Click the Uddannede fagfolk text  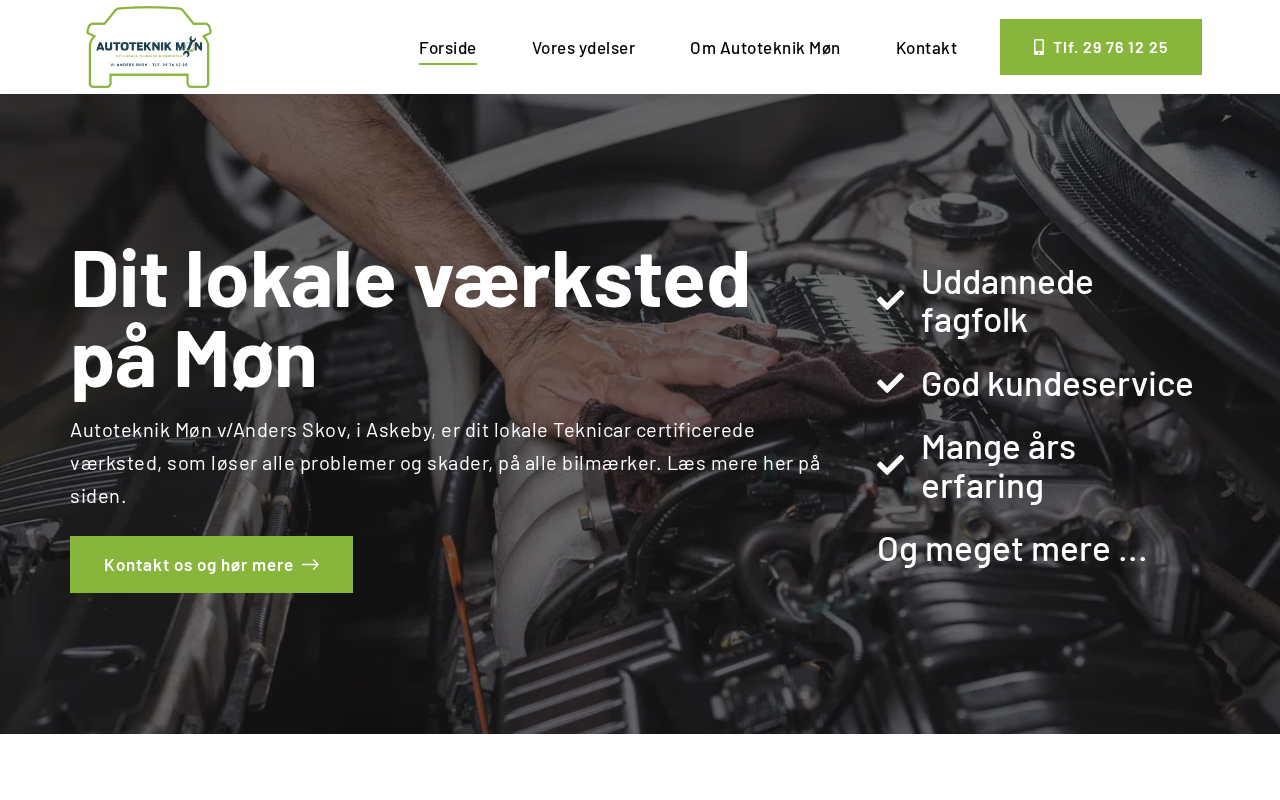1007,300
